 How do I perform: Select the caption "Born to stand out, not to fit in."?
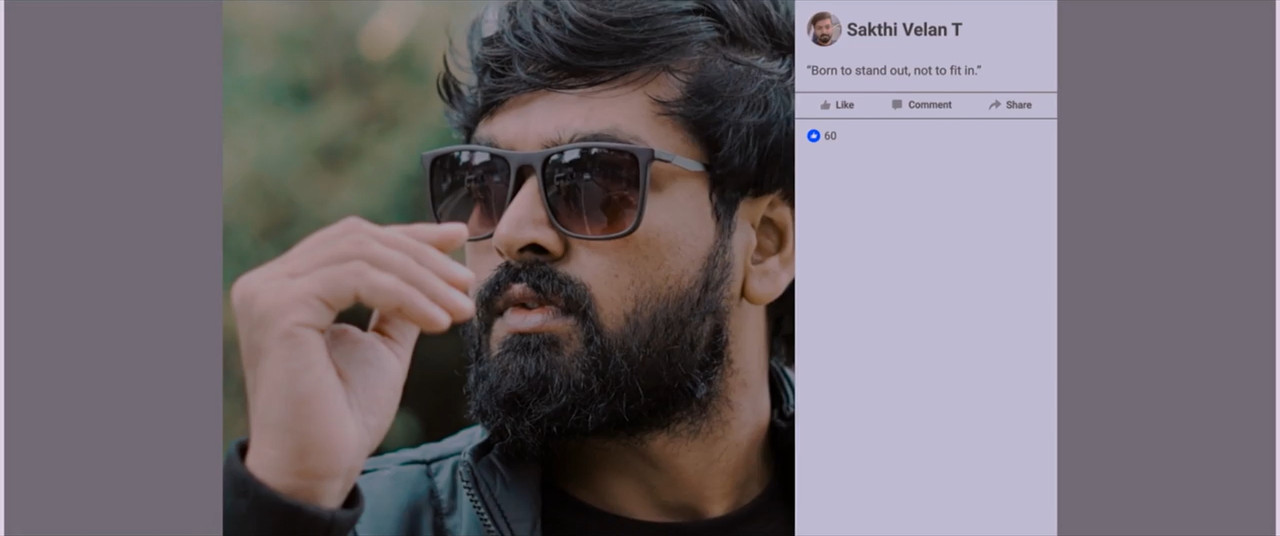pos(894,71)
